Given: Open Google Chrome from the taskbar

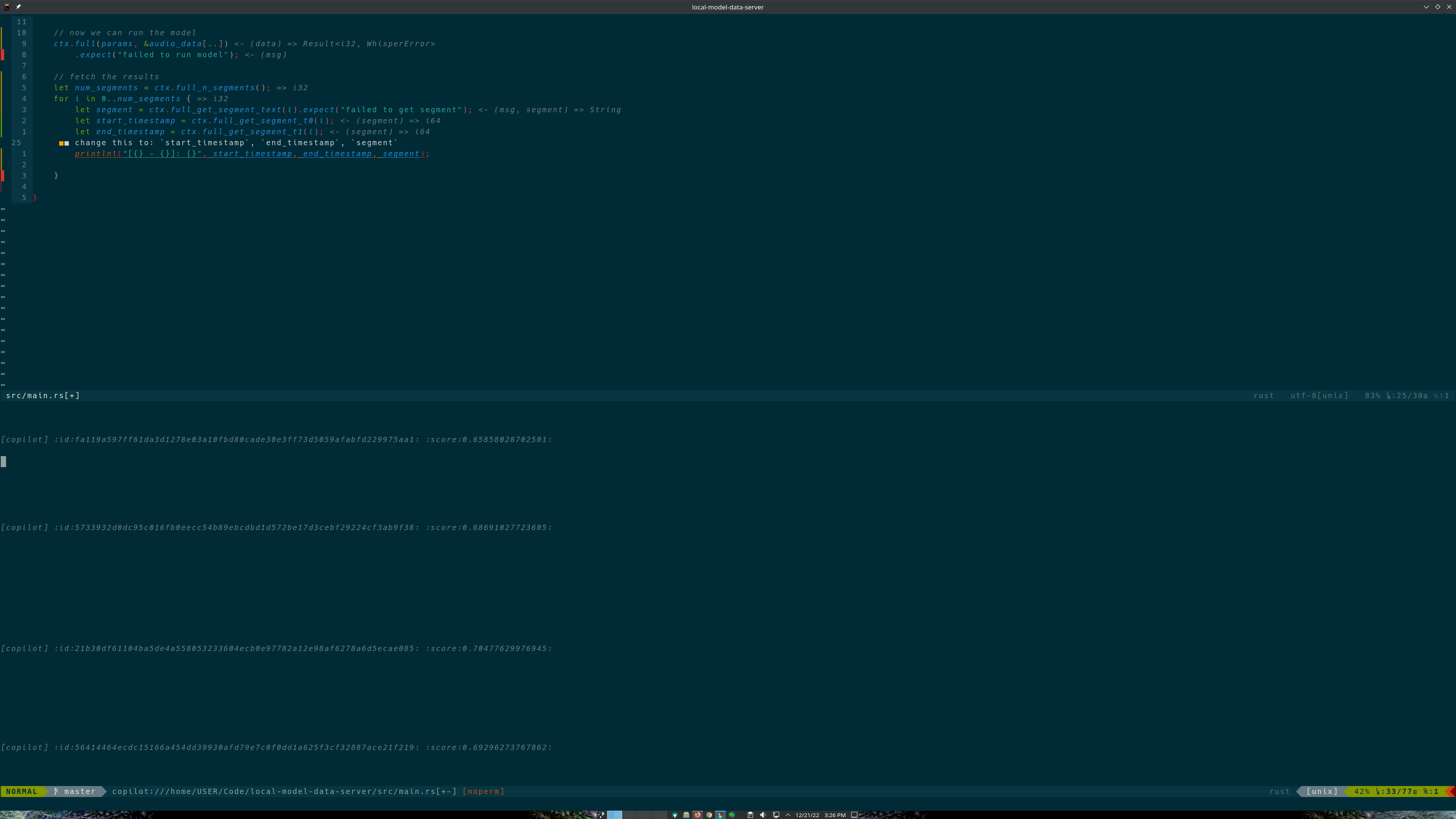Looking at the screenshot, I should click(x=709, y=815).
